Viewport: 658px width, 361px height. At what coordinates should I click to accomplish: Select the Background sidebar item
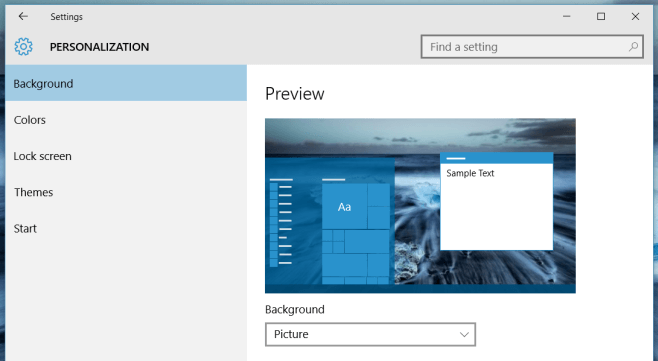click(x=126, y=83)
